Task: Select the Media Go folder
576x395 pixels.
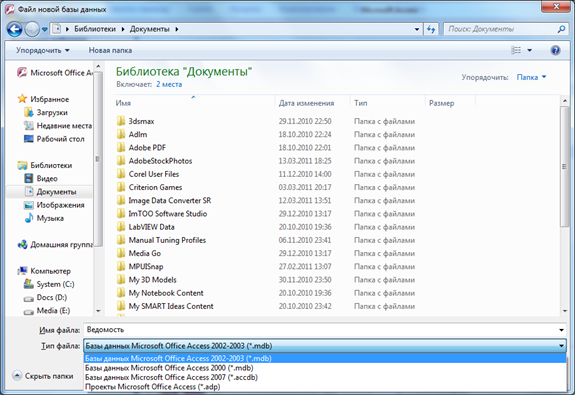Action: [139, 254]
